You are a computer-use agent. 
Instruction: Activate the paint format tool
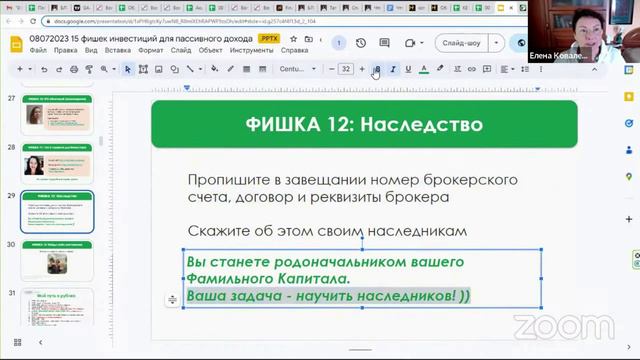point(89,69)
